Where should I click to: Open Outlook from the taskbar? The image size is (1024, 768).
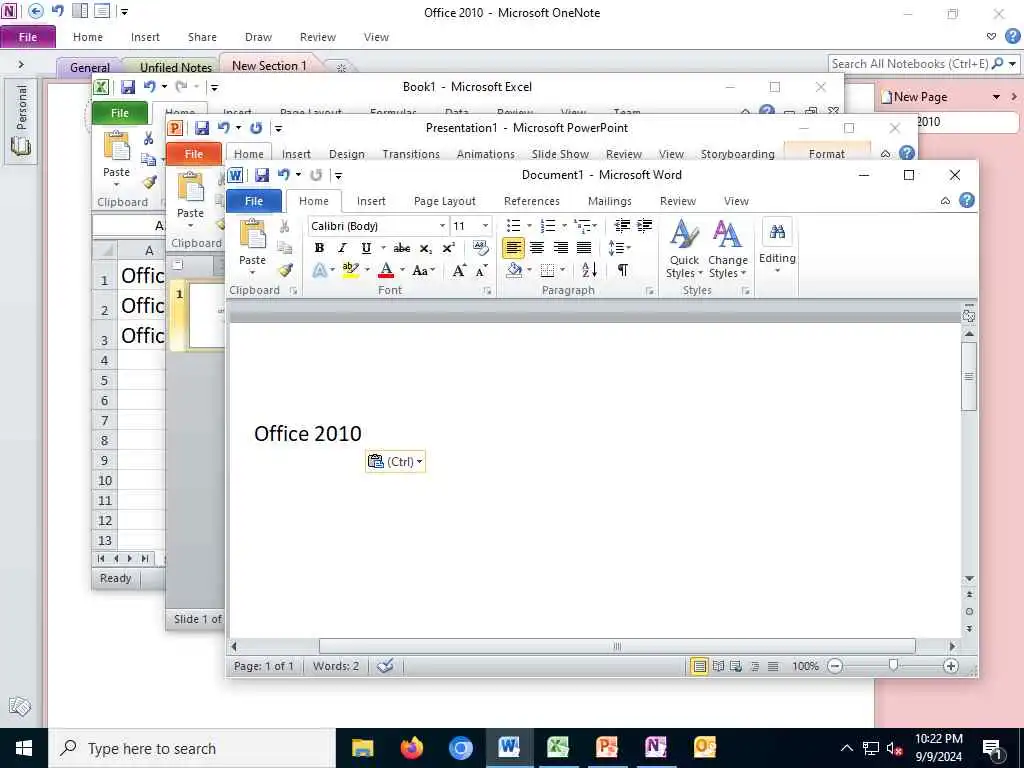(705, 747)
